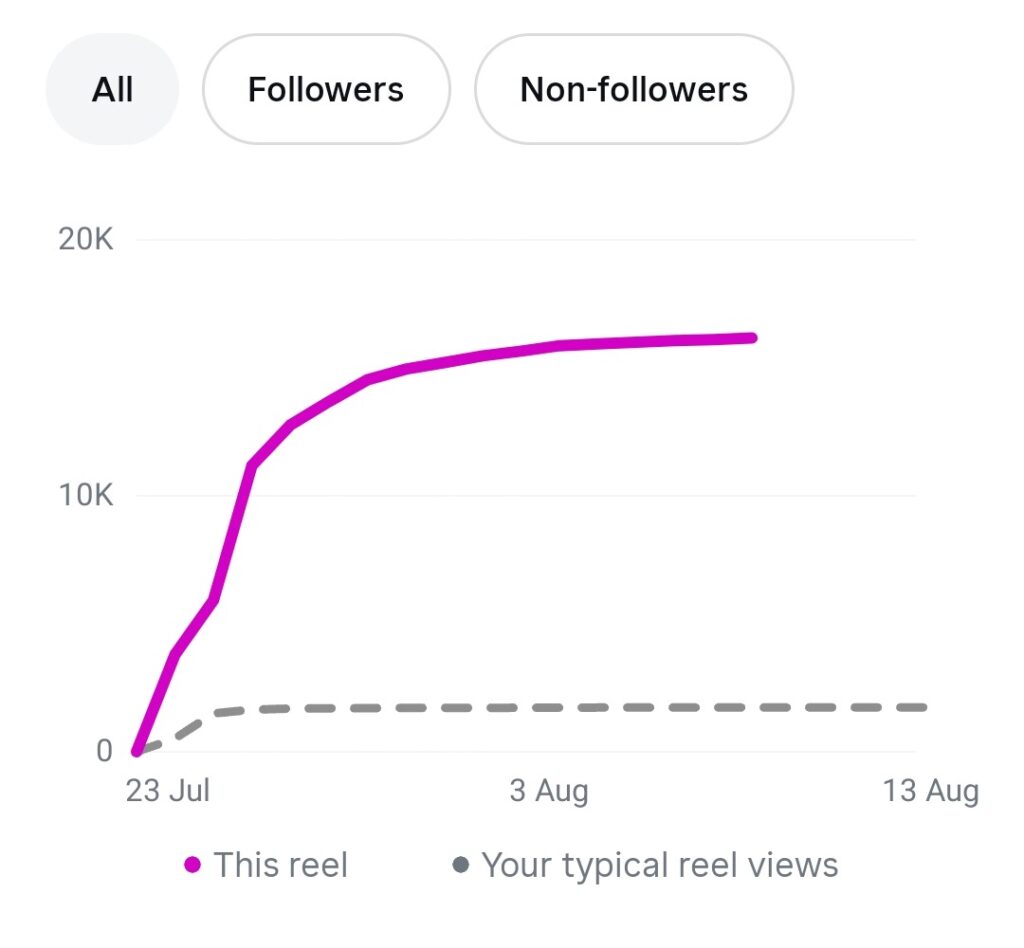The image size is (1024, 948).
Task: Click the magenta line's starting point at zero
Action: click(136, 751)
